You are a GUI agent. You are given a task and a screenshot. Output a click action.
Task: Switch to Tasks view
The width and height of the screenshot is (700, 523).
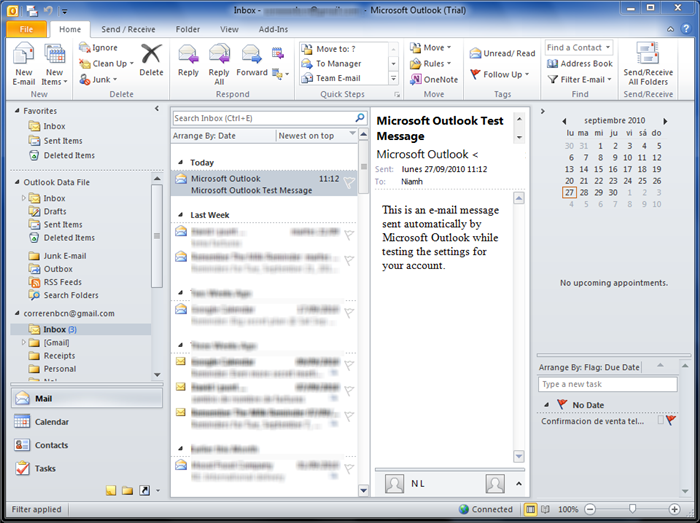(x=87, y=468)
